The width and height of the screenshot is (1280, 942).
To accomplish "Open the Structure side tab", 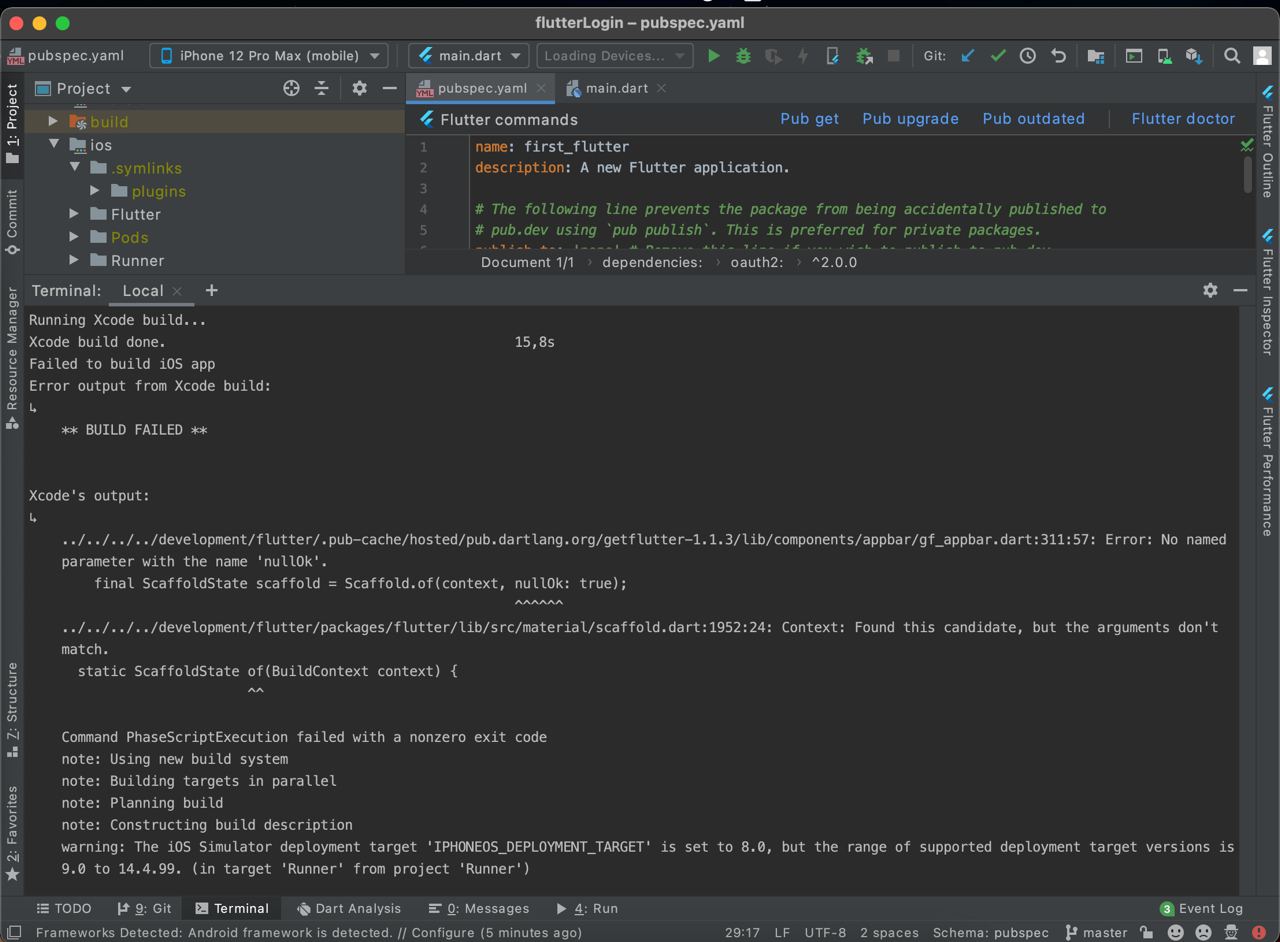I will pyautogui.click(x=12, y=709).
